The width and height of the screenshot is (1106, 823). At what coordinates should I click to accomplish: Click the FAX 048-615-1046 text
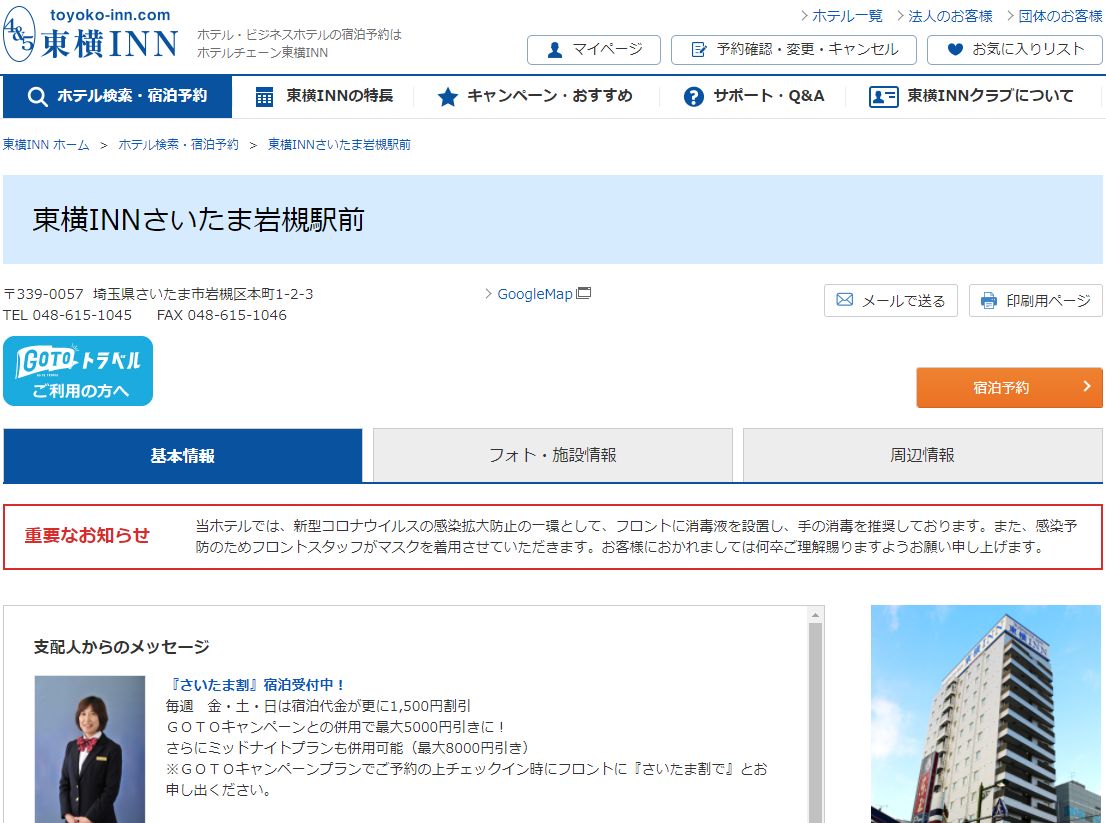(221, 315)
